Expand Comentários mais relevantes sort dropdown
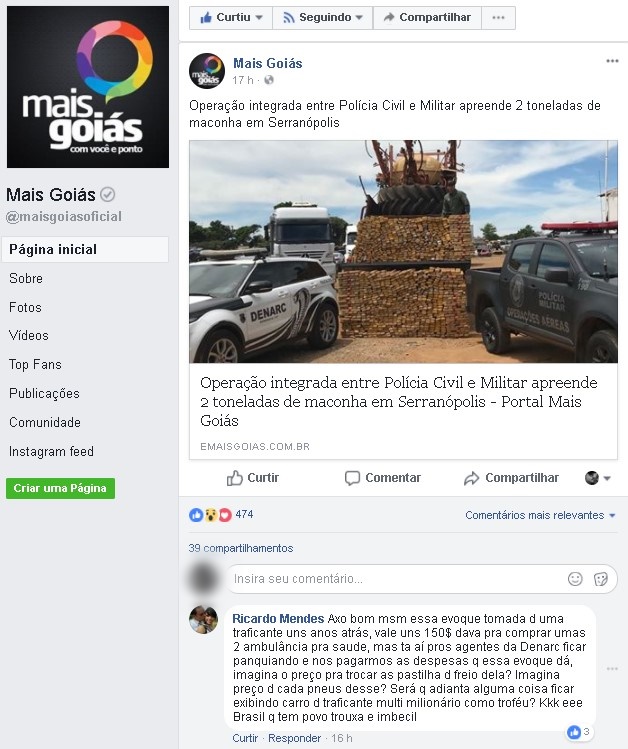 click(540, 515)
